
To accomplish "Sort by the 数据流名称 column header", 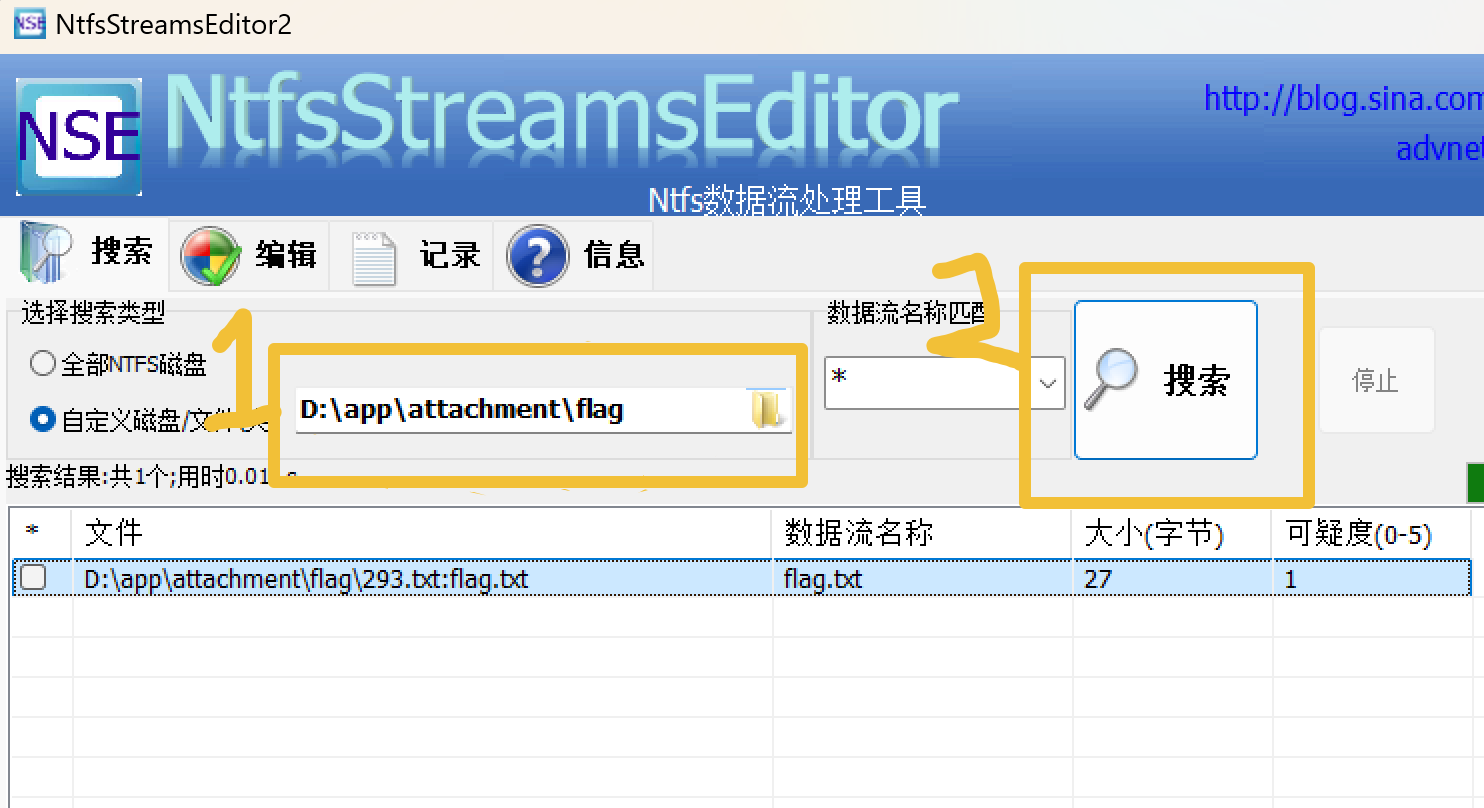I will point(922,535).
